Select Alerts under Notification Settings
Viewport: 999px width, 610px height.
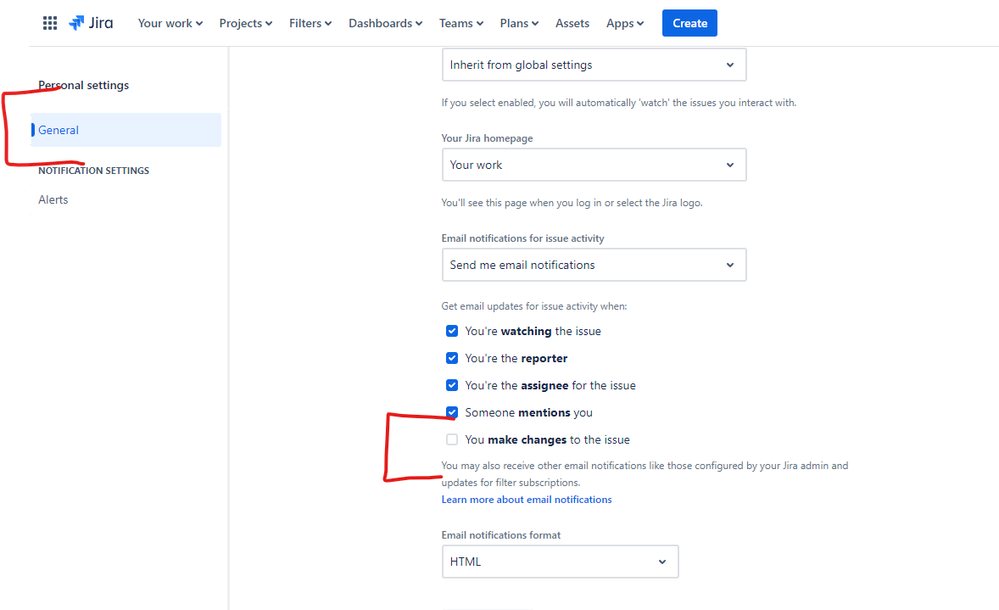(53, 199)
